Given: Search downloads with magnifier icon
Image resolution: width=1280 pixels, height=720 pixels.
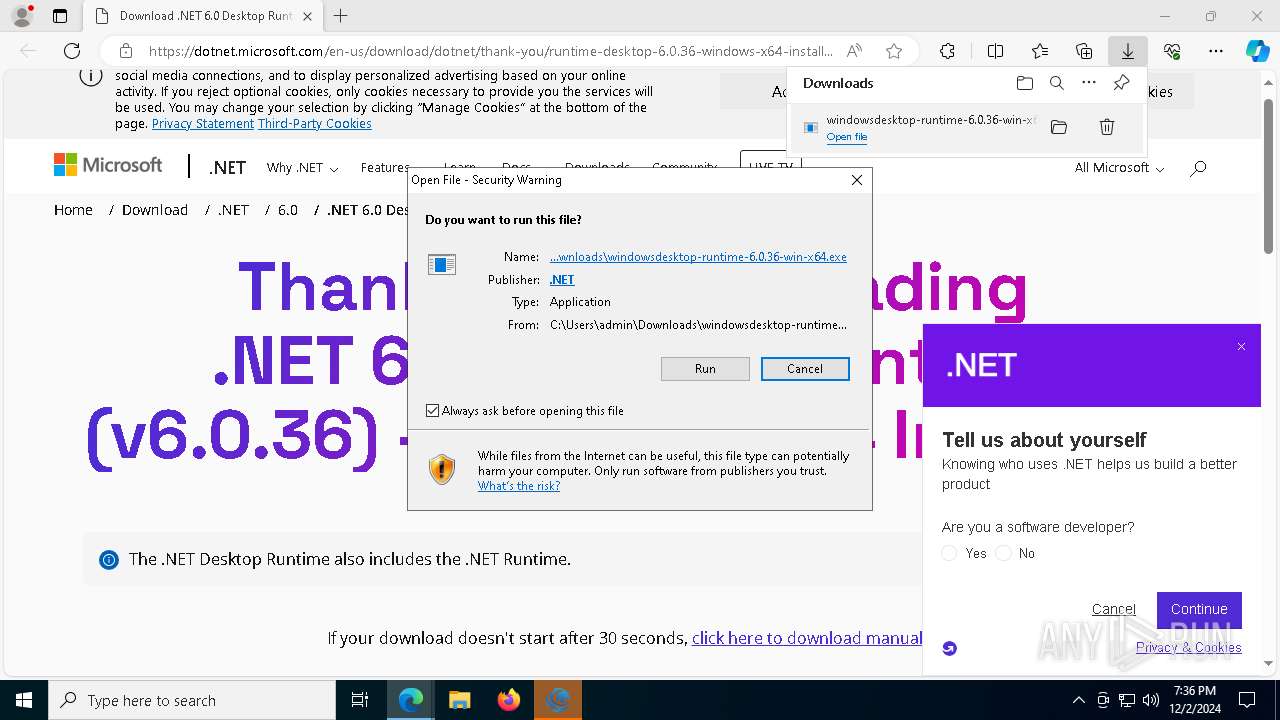Looking at the screenshot, I should pyautogui.click(x=1057, y=83).
